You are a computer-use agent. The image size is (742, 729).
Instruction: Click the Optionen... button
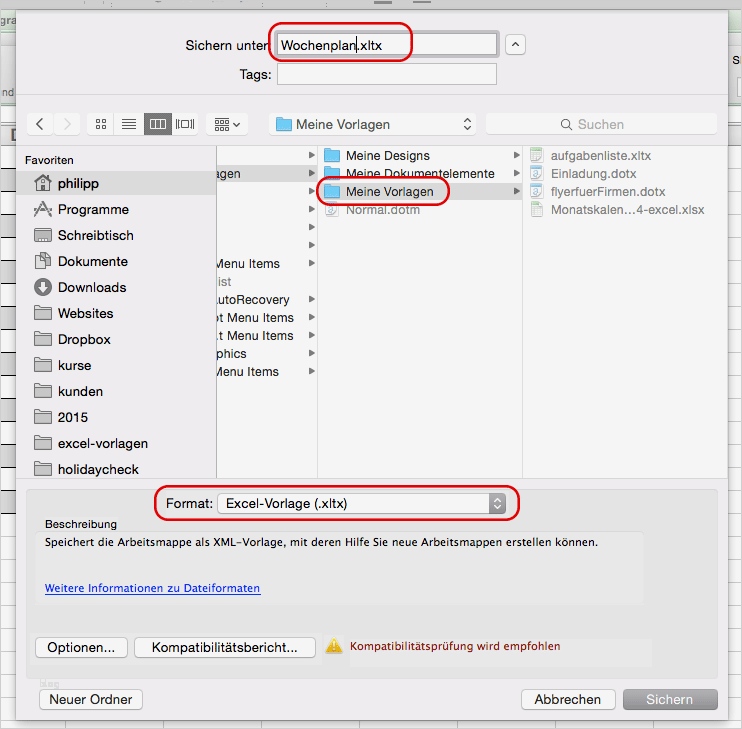click(x=81, y=647)
